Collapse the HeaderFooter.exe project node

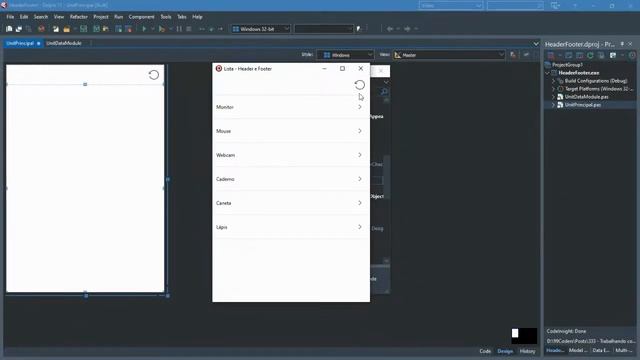[547, 73]
